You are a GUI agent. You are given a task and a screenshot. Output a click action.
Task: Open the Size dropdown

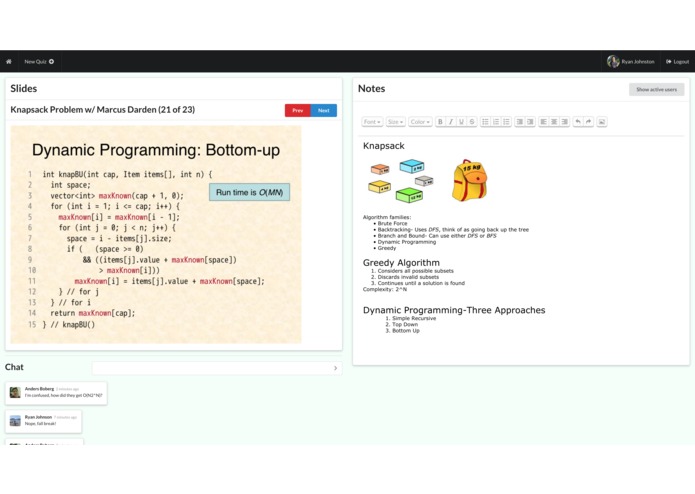(395, 122)
